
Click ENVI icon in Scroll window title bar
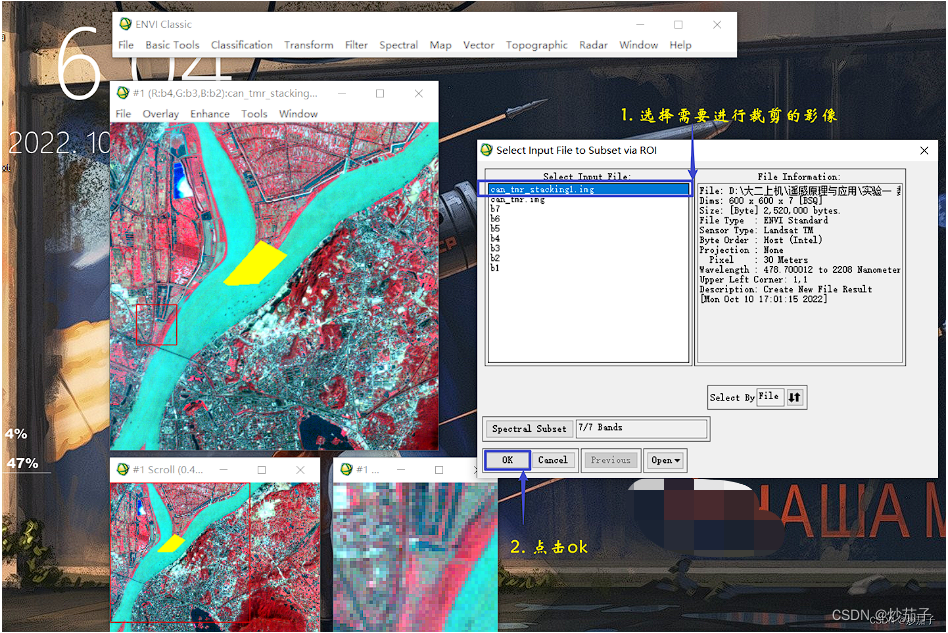[123, 469]
